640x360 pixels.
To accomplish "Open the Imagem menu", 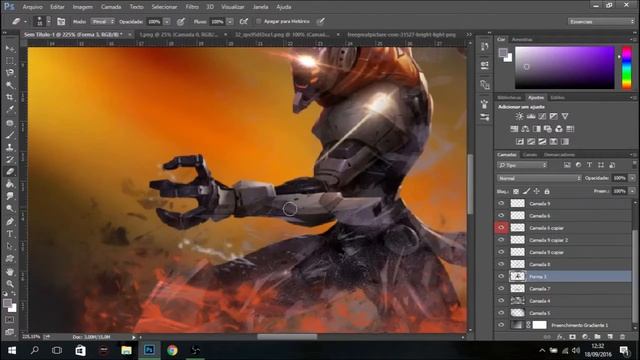I will pyautogui.click(x=82, y=7).
